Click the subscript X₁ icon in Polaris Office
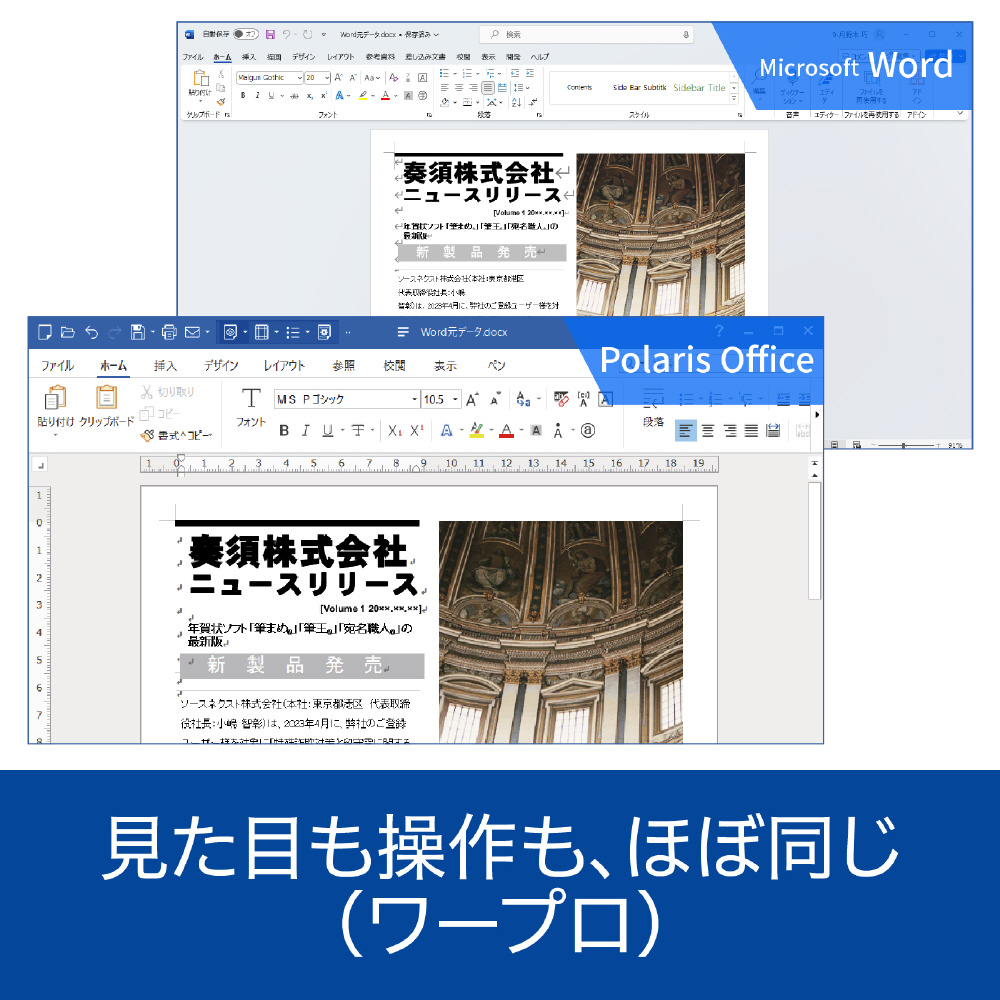1000x1000 pixels. (394, 430)
